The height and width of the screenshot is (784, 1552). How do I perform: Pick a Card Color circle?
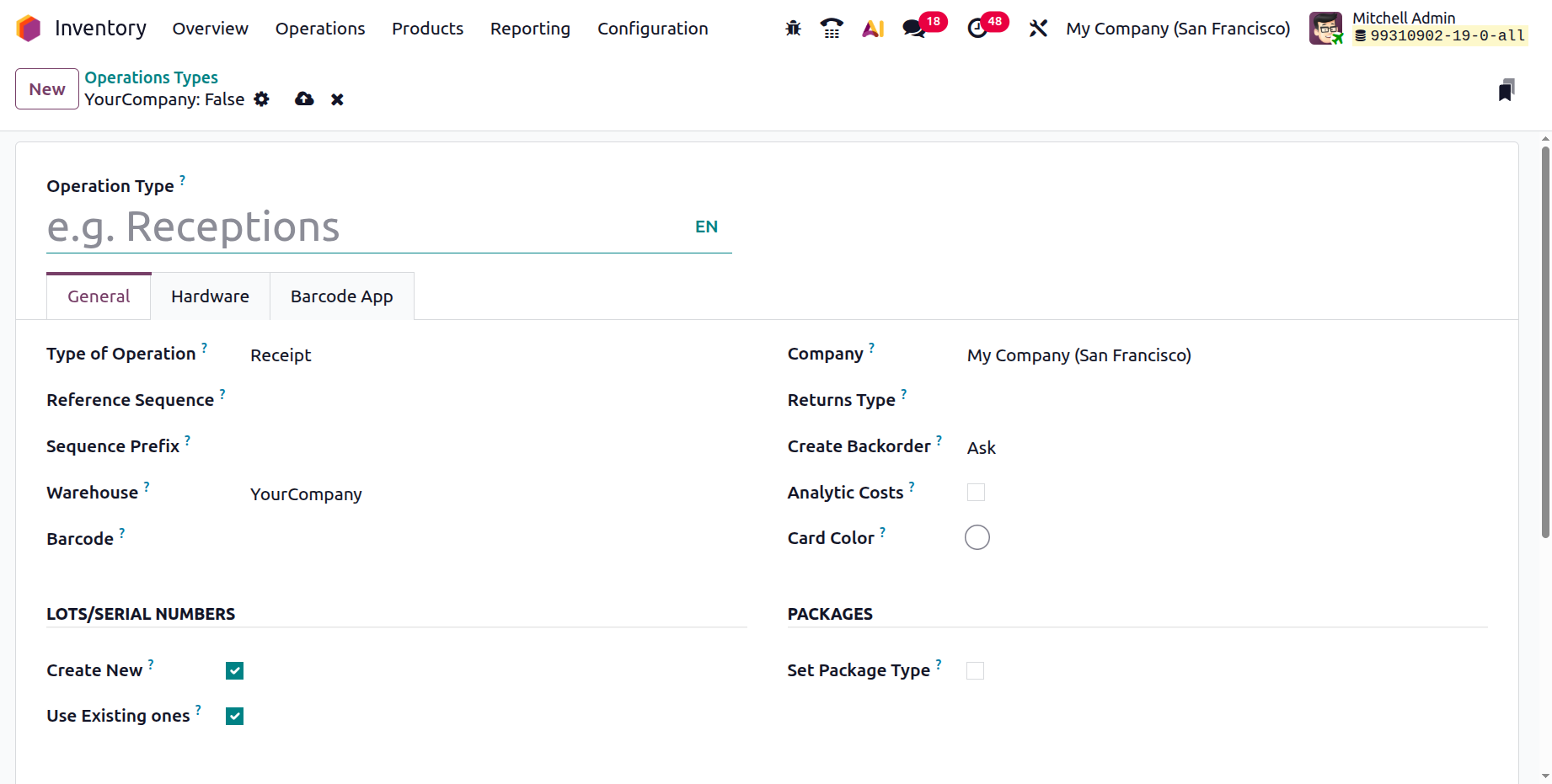click(x=977, y=537)
